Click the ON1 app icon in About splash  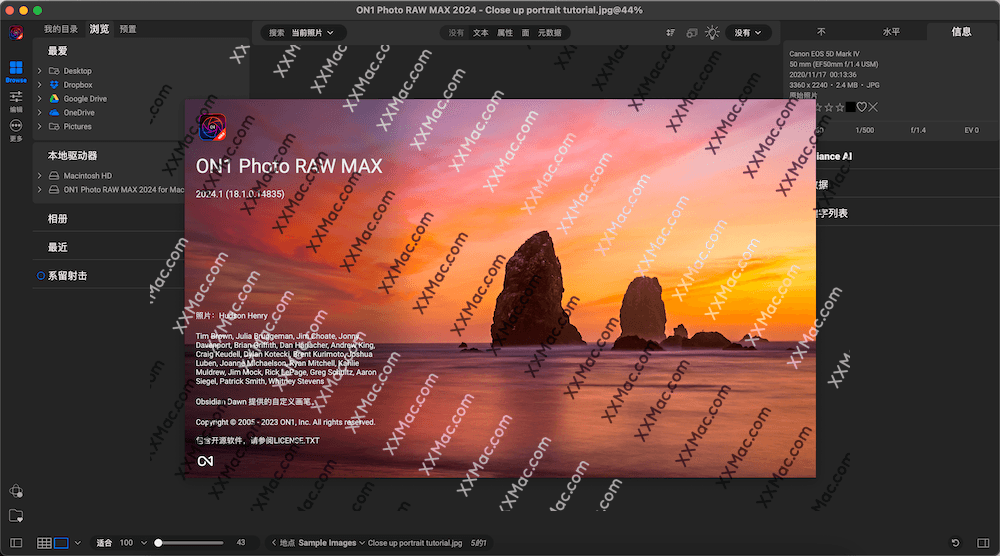pos(212,127)
